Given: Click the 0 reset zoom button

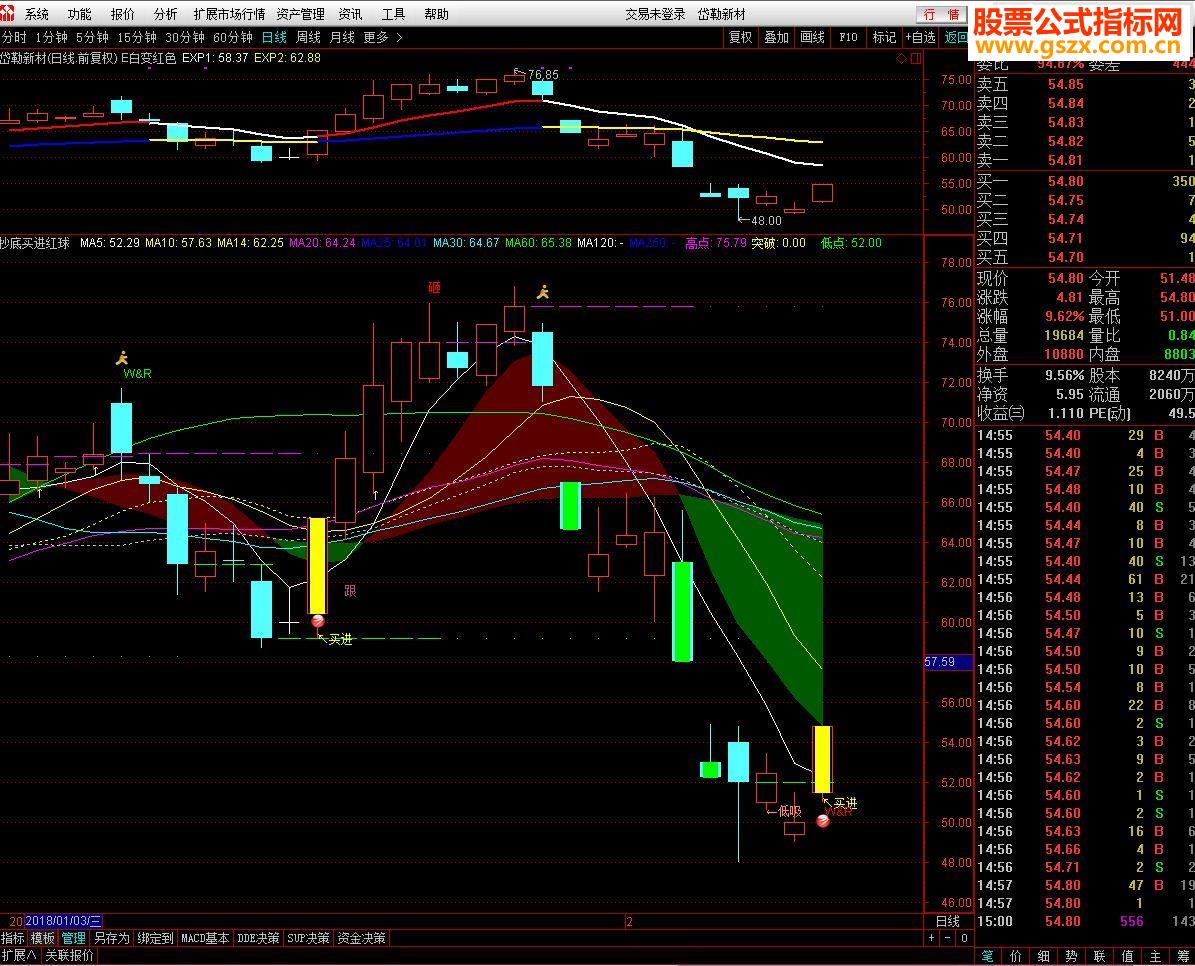Looking at the screenshot, I should coord(964,938).
